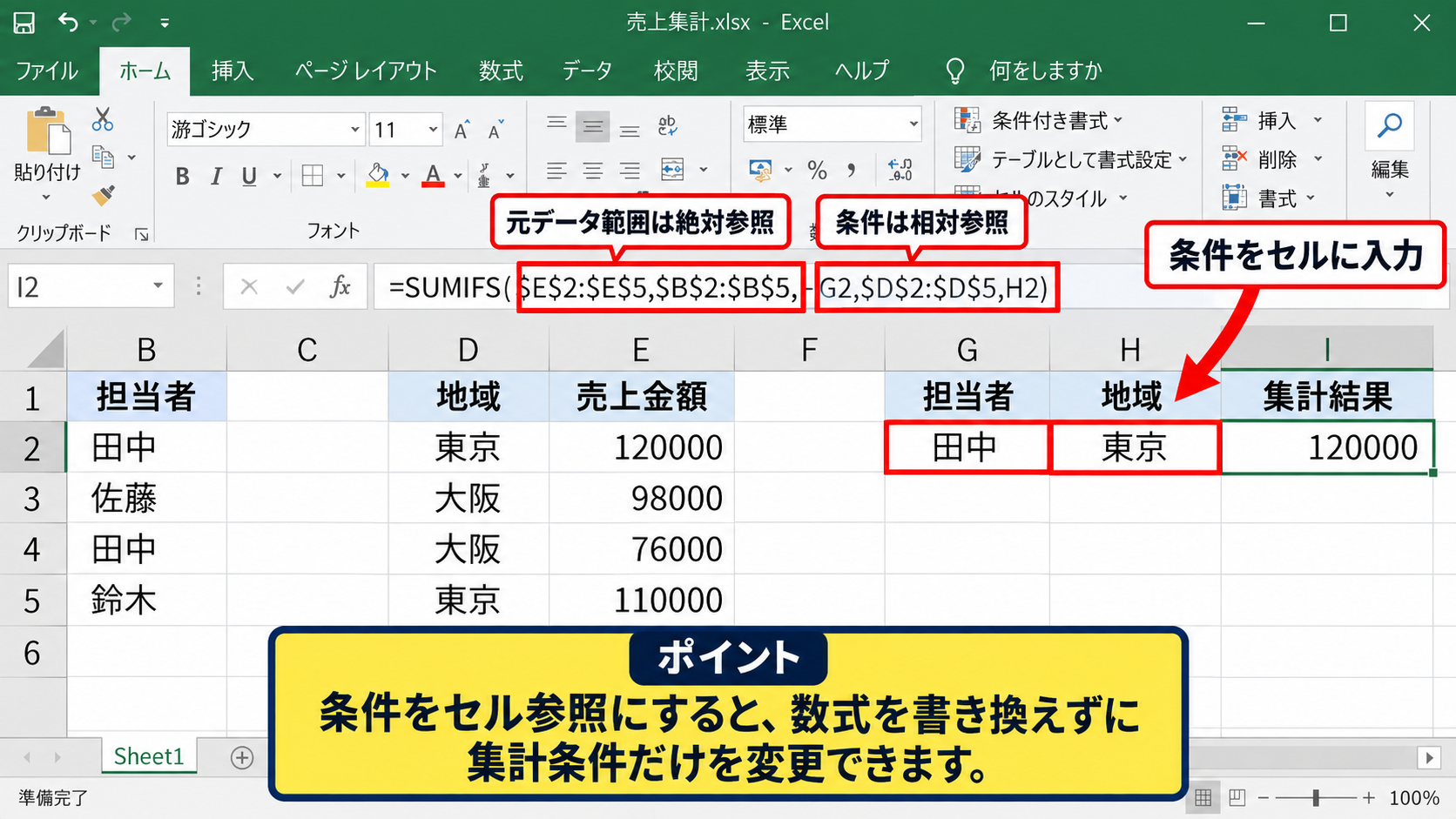Image resolution: width=1456 pixels, height=819 pixels.
Task: Align cell text left
Action: coord(556,171)
